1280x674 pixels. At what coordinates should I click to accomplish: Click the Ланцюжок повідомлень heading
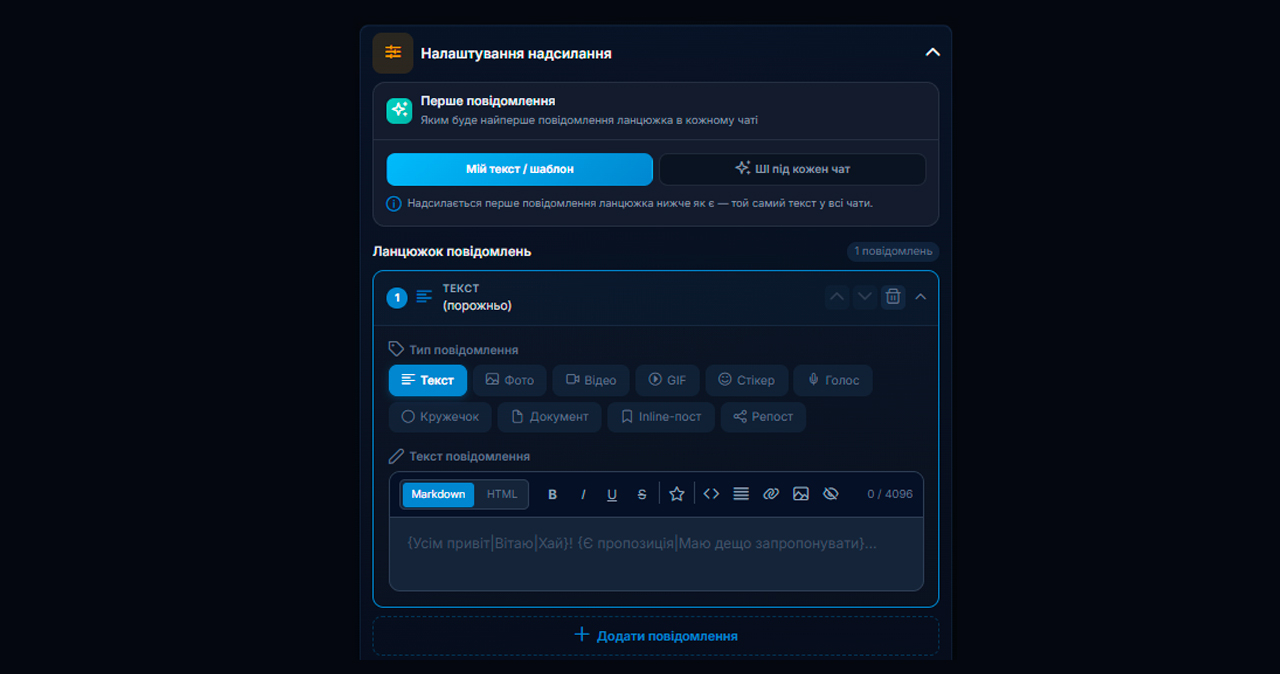(452, 252)
